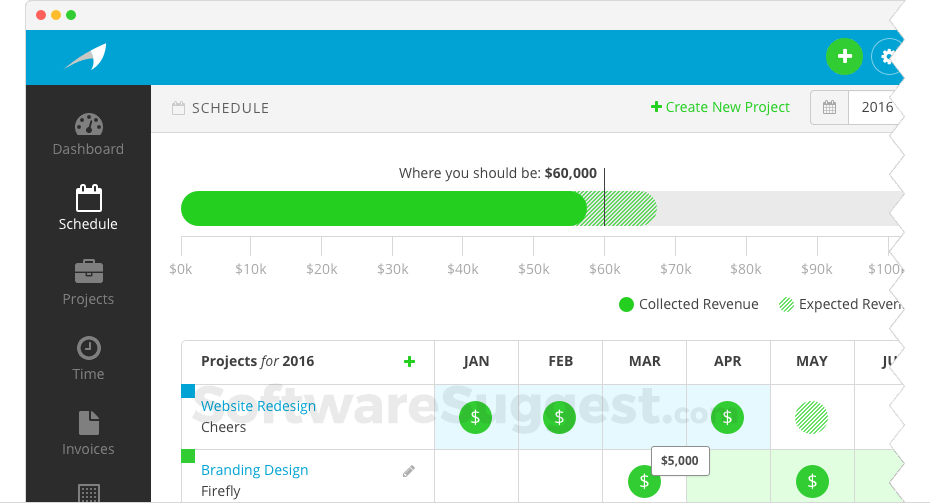Screen dimensions: 930x503
Task: Click the Expected Revenue legend swatch
Action: point(786,304)
